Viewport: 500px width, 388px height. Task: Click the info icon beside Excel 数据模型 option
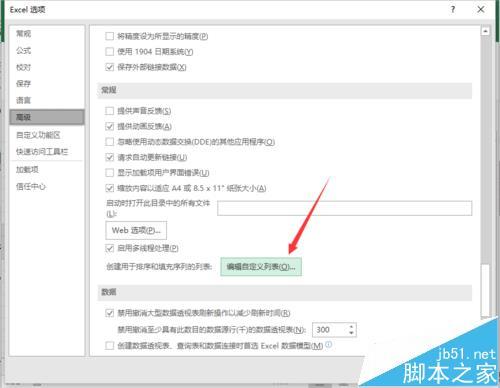click(x=328, y=344)
